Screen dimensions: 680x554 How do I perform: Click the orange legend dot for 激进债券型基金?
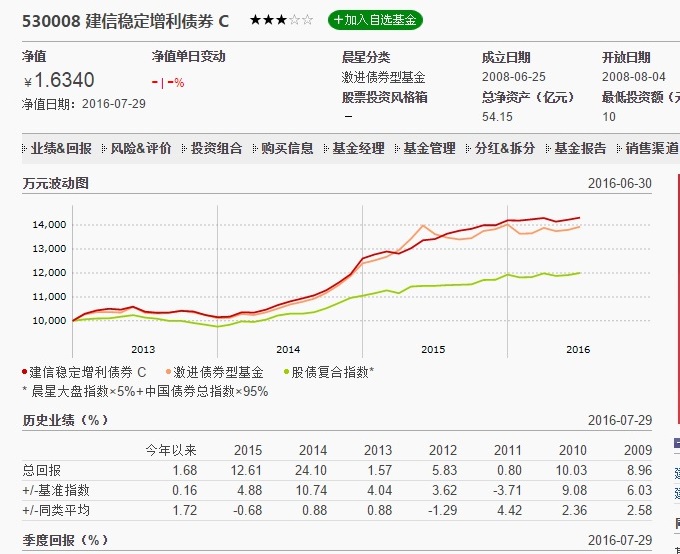pos(168,372)
